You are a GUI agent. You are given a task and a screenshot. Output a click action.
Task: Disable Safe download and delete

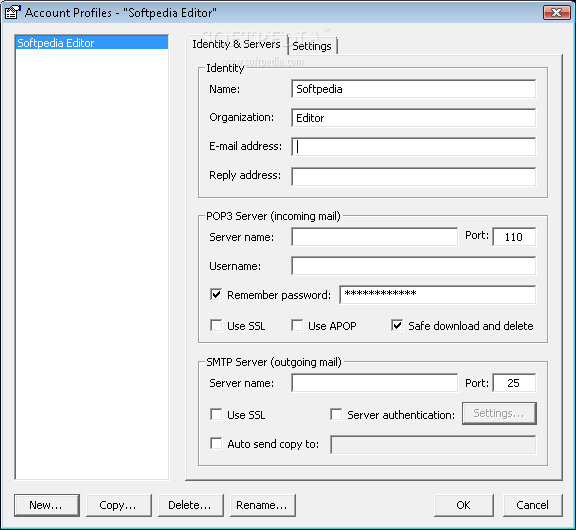tap(397, 325)
